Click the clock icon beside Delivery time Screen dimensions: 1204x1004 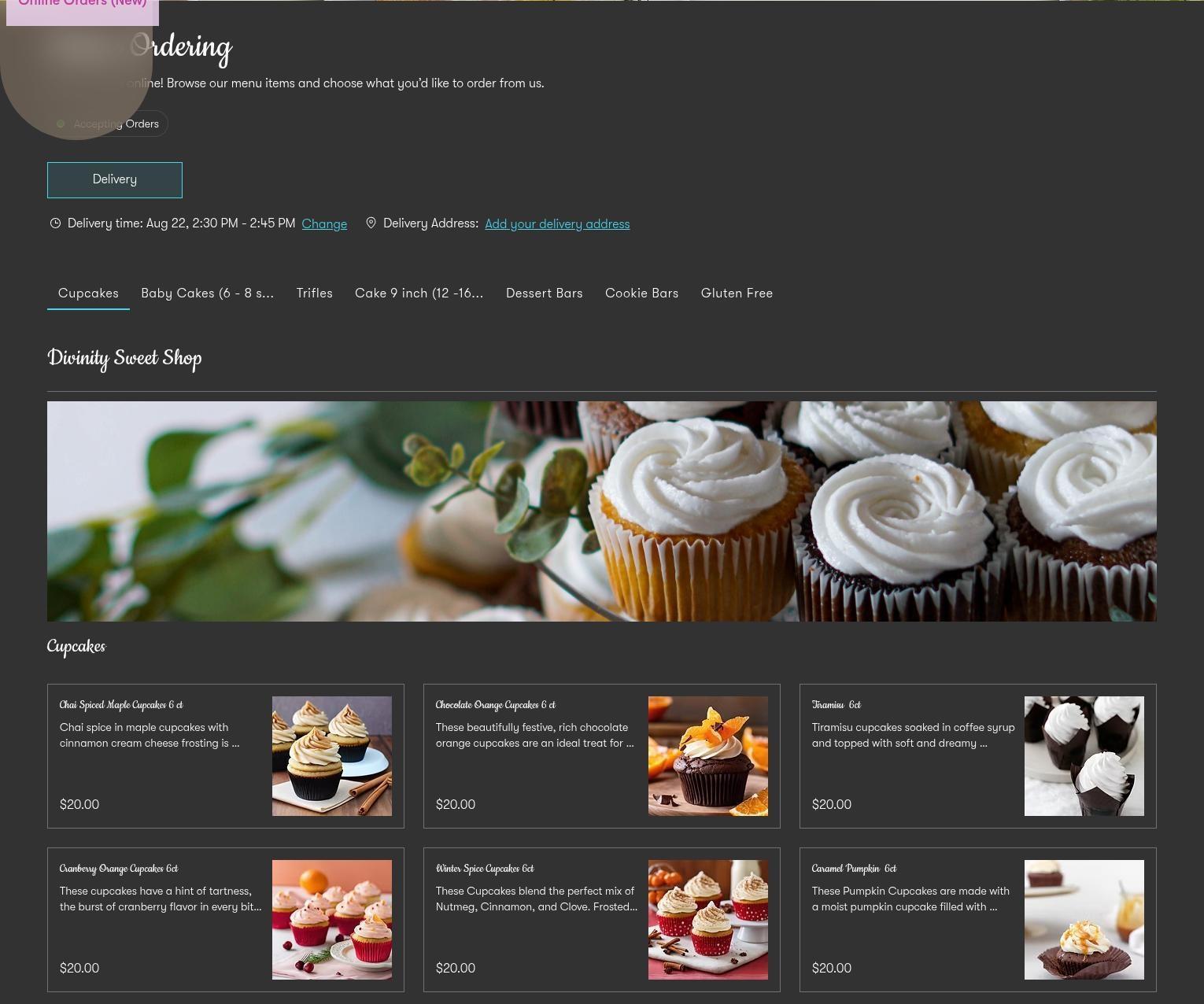tap(55, 223)
